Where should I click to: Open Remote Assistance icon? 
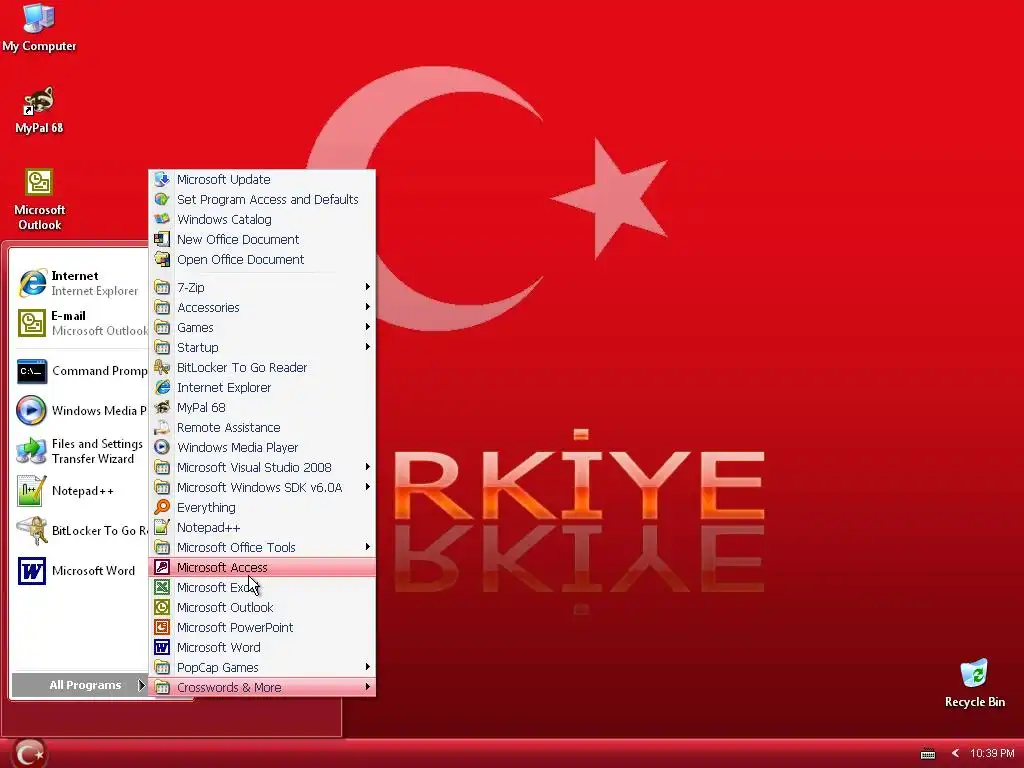(x=162, y=427)
